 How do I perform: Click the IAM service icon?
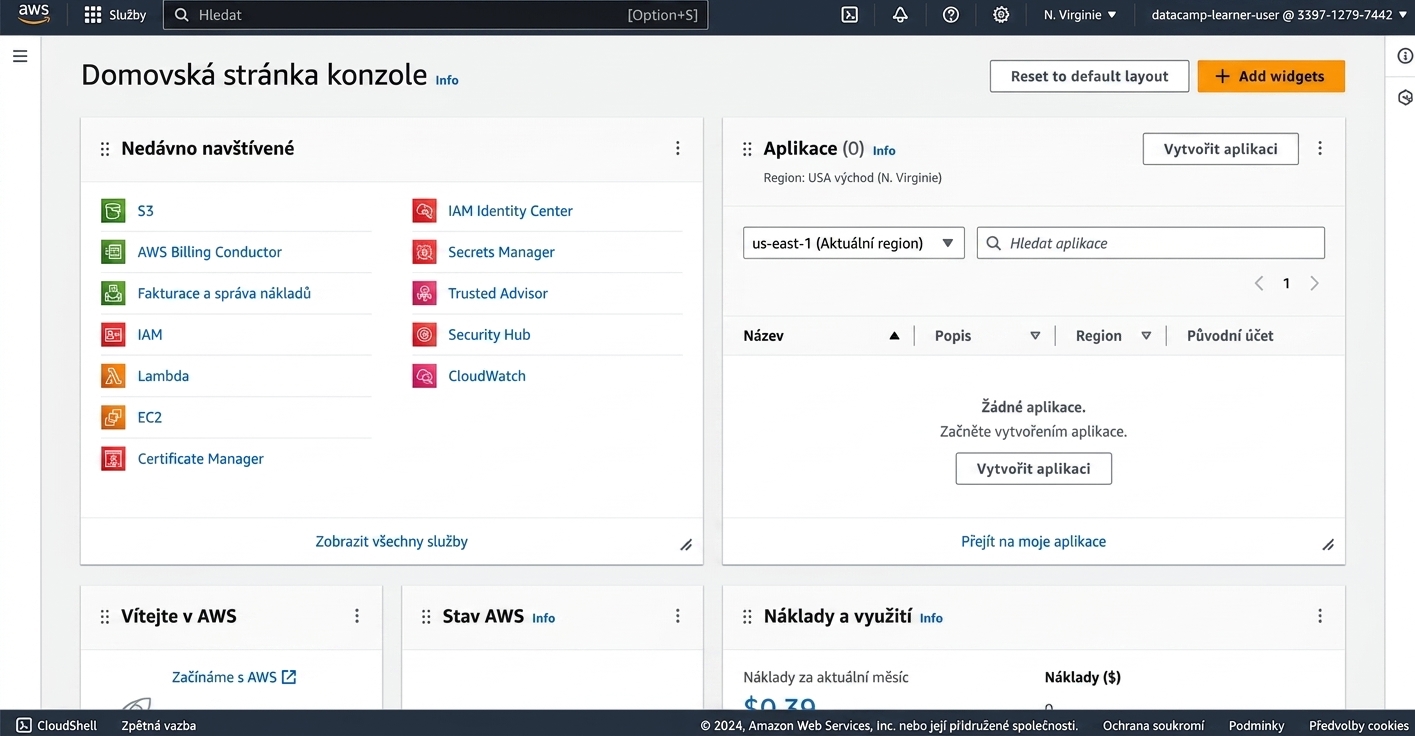113,335
